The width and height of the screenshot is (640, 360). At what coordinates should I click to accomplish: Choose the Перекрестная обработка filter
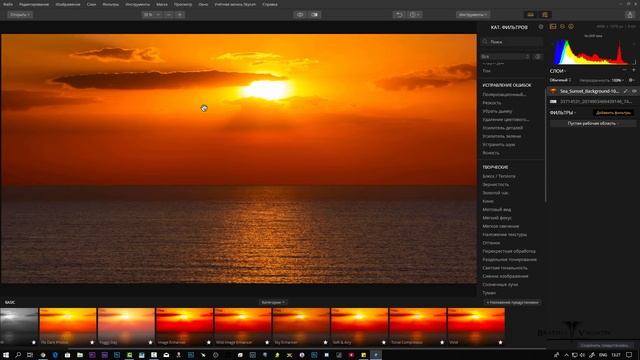[x=509, y=251]
